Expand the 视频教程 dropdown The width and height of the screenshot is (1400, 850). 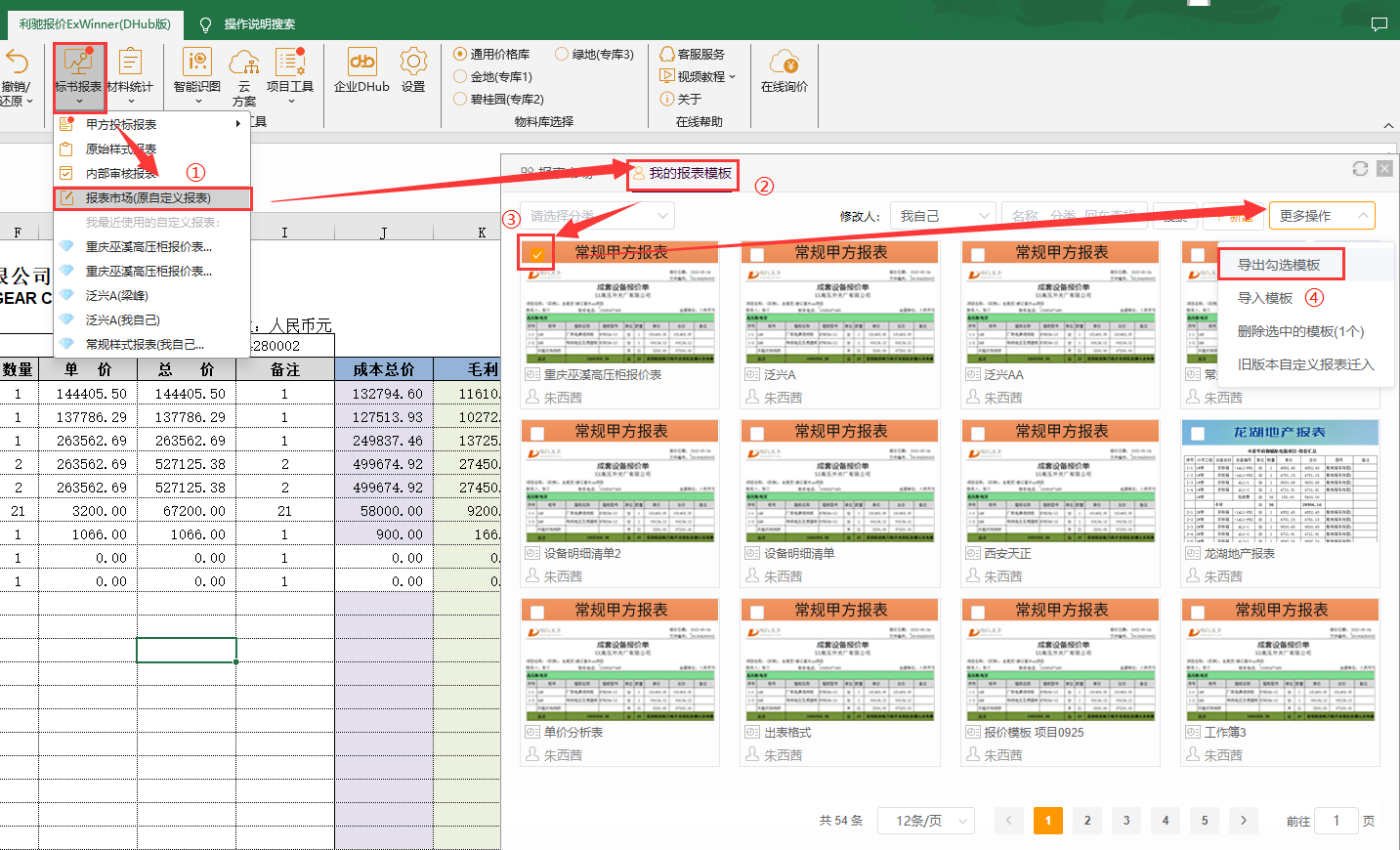pos(732,76)
